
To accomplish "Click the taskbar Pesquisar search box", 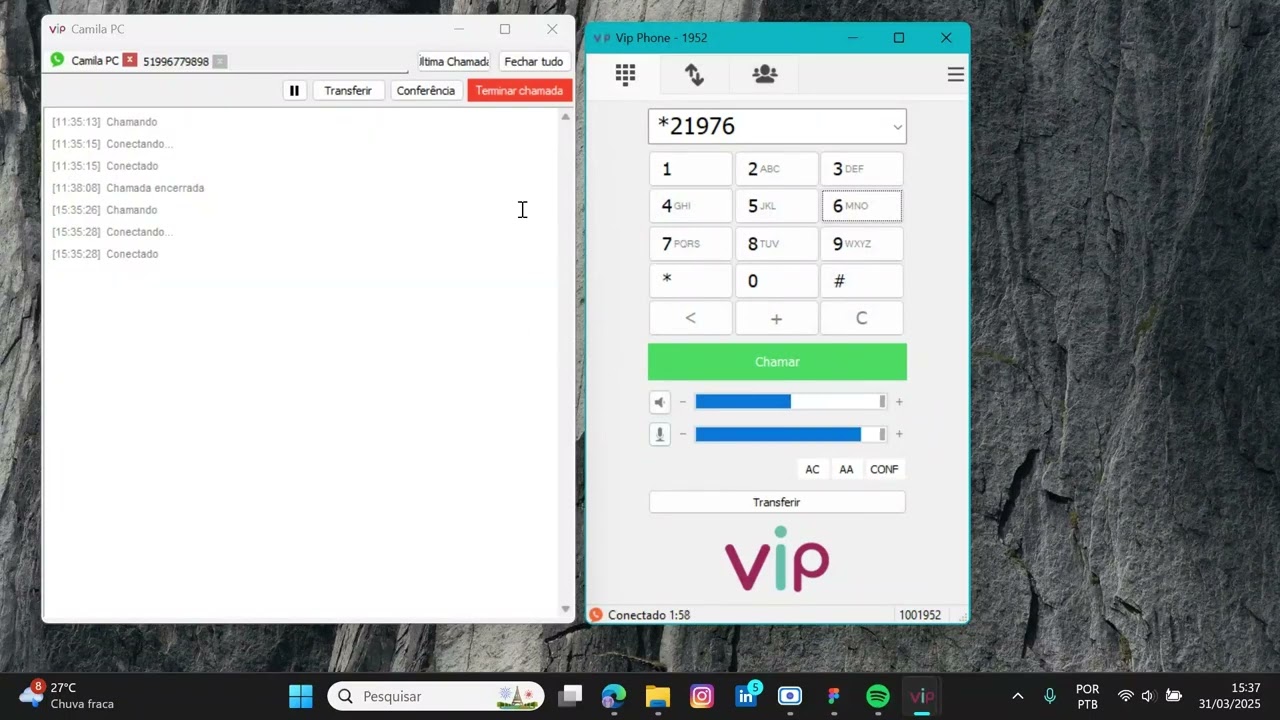I will (436, 696).
